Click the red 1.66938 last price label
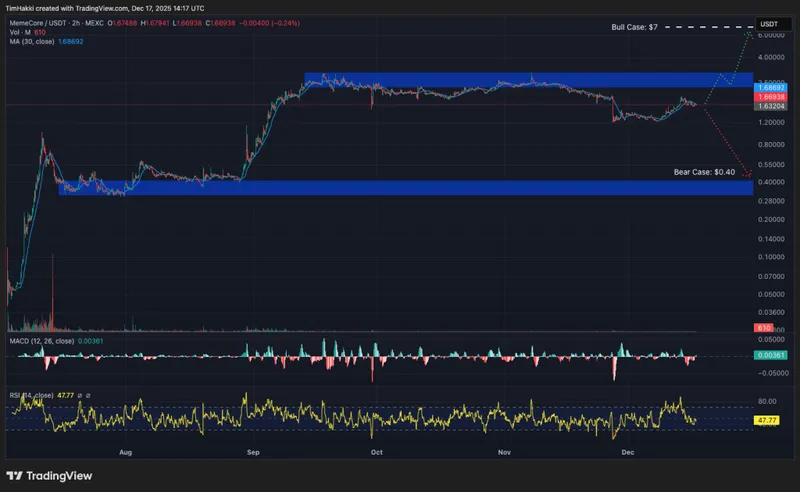Viewport: 800px width, 492px height. 770,97
